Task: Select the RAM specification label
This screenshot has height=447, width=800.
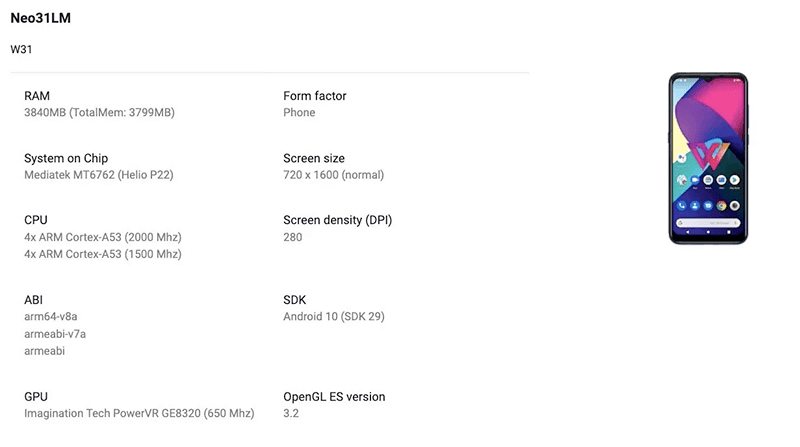Action: [x=37, y=96]
